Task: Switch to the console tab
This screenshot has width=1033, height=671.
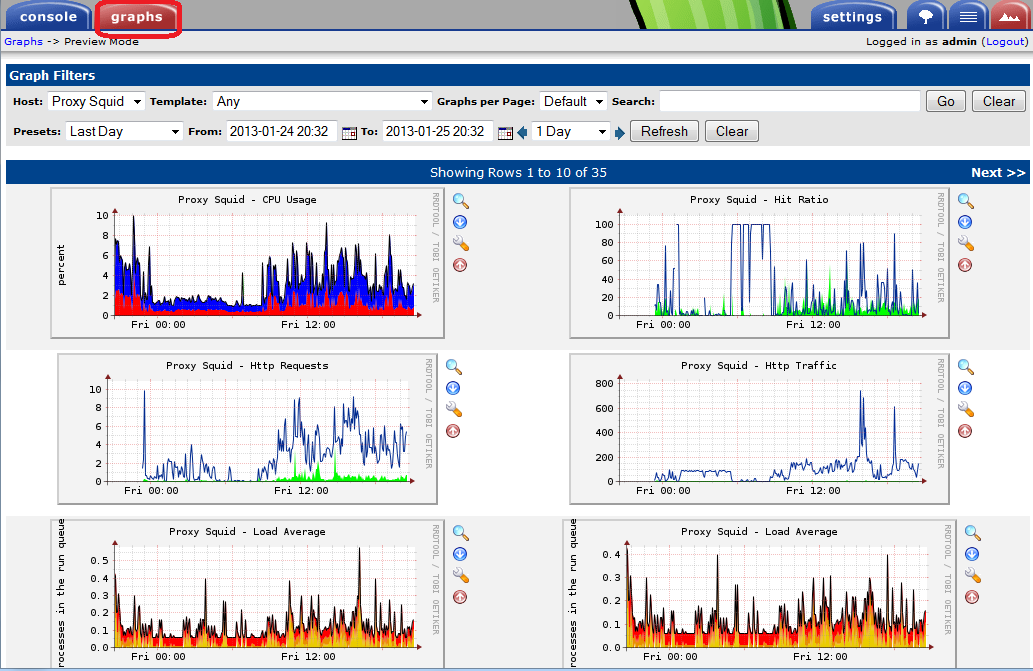Action: pyautogui.click(x=48, y=16)
